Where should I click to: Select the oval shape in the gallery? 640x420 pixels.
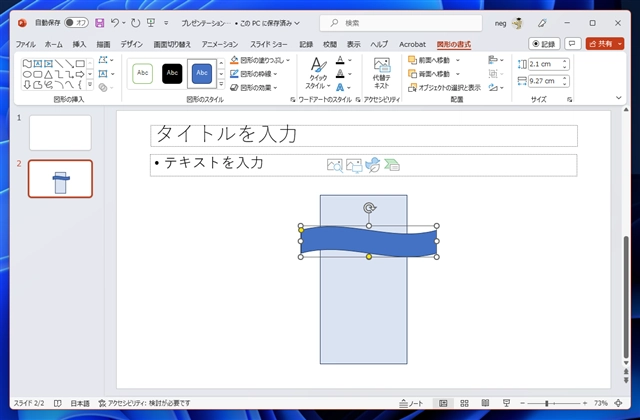click(27, 74)
